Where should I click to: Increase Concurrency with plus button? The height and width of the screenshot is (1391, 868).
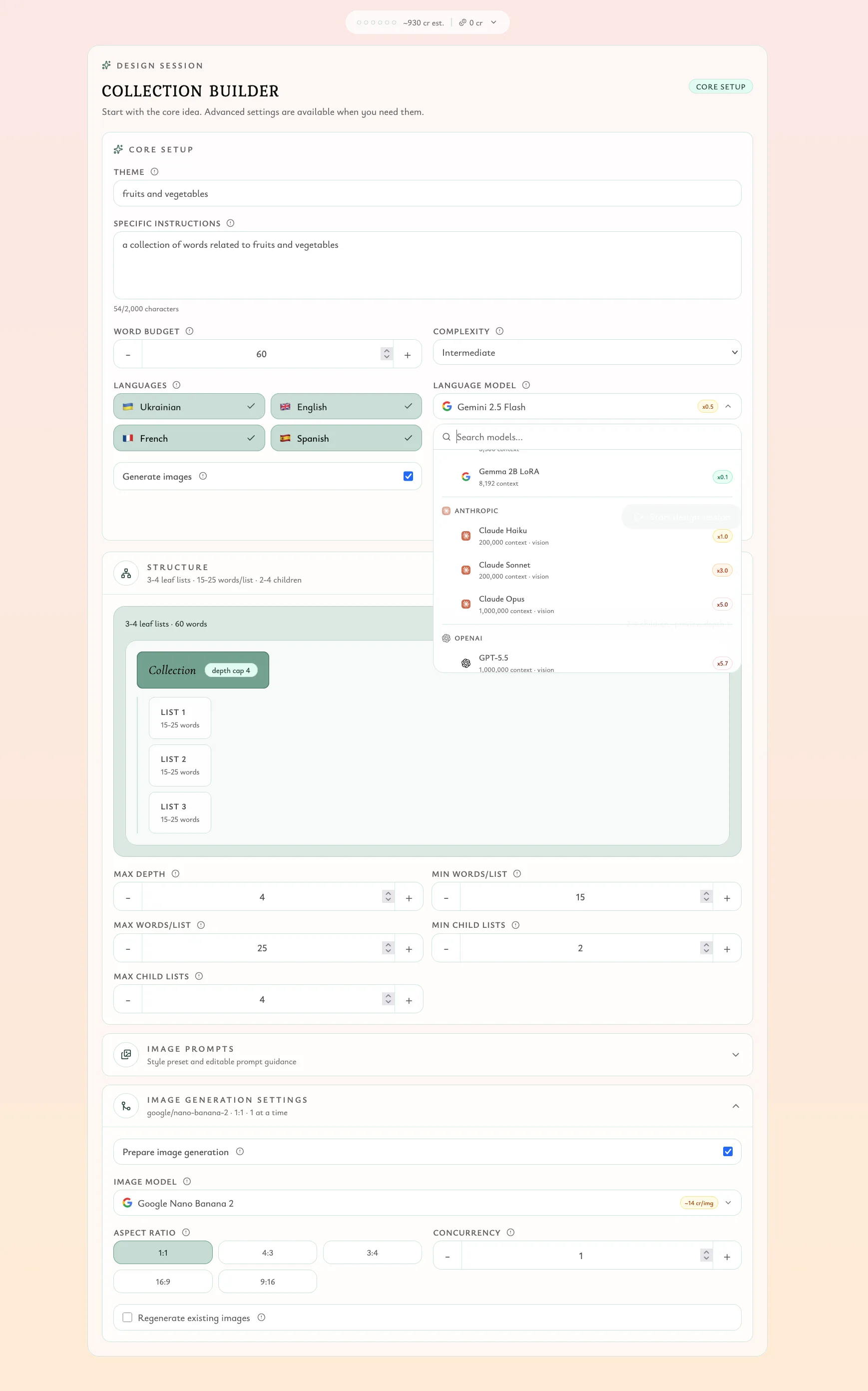point(727,1256)
